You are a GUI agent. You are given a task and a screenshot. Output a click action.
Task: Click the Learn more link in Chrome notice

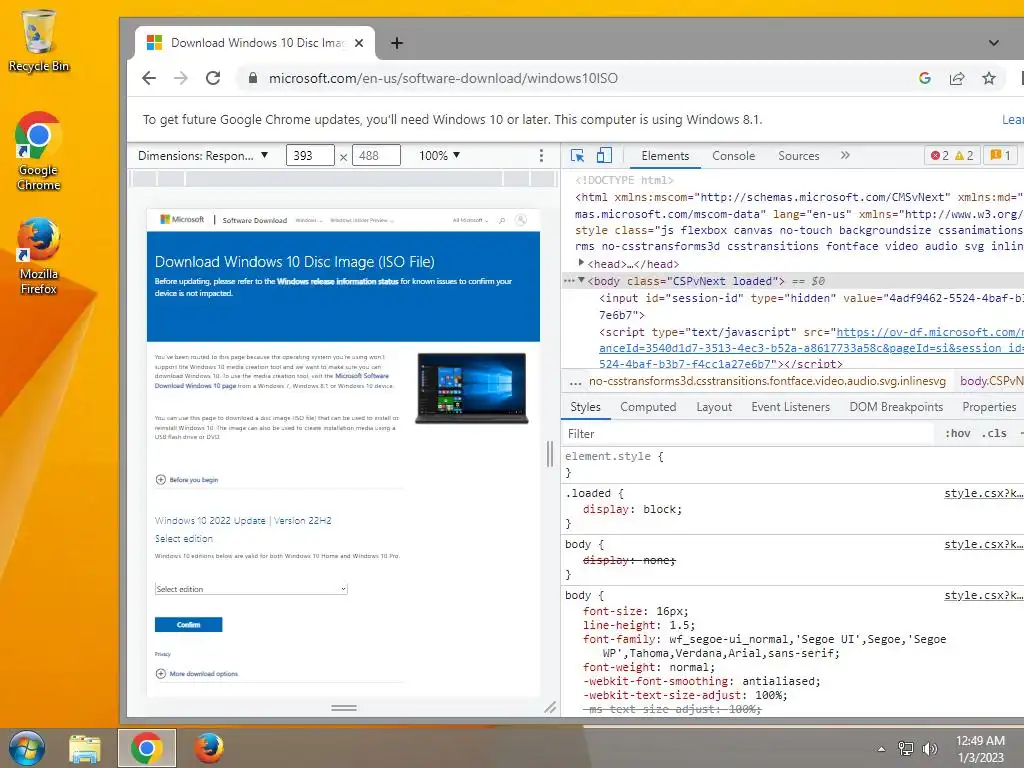pos(1013,120)
